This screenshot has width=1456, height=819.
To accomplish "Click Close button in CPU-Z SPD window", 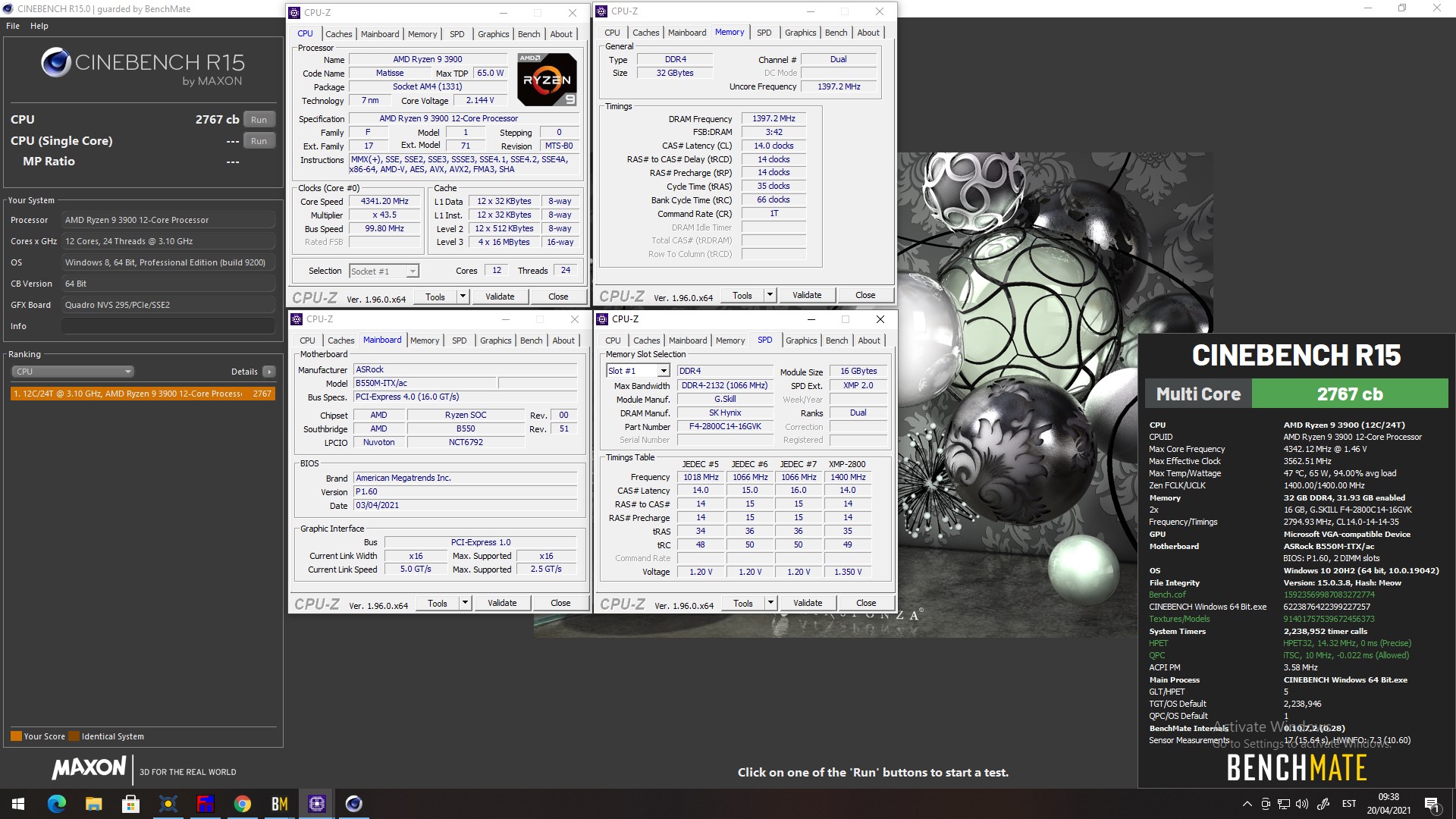I will coord(865,603).
